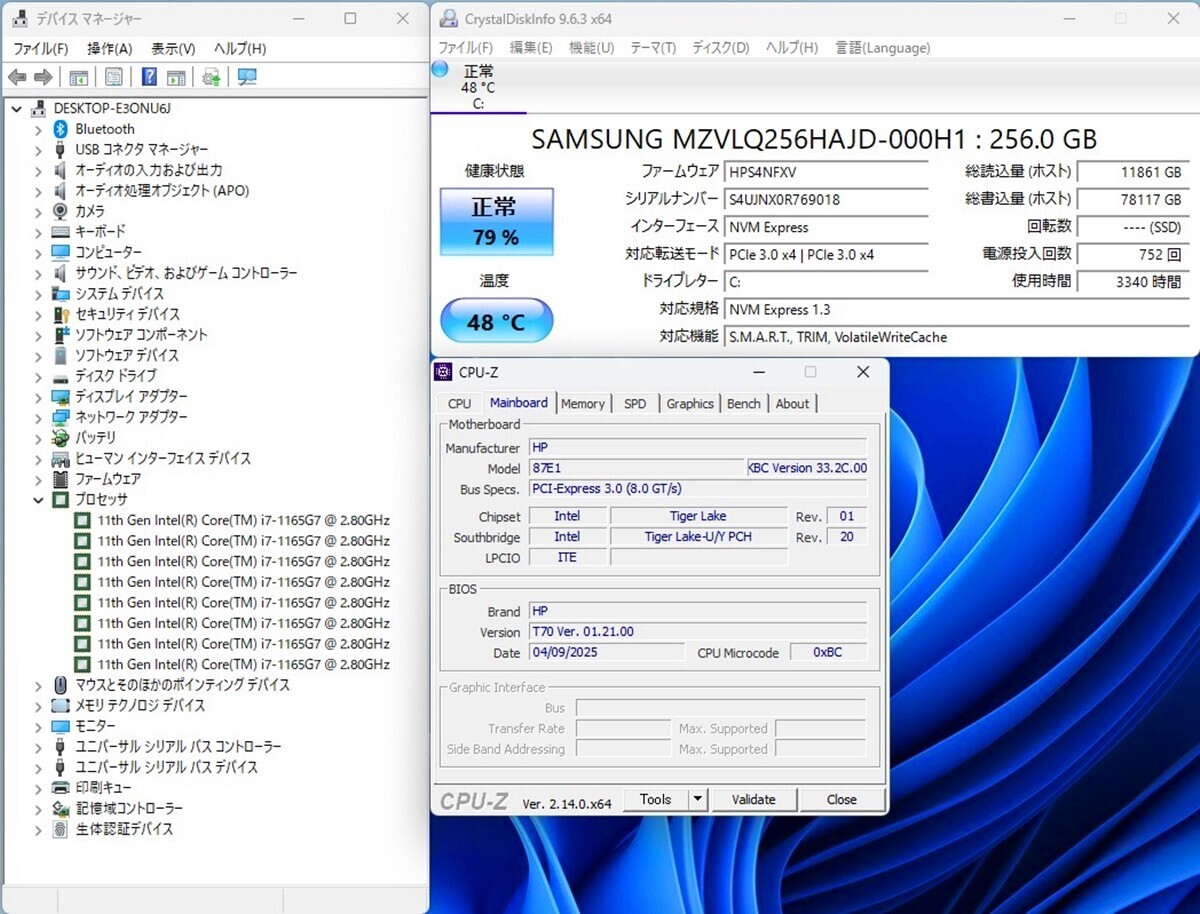This screenshot has height=914, width=1200.
Task: Click the HPS4NFXV firmware field
Action: click(827, 172)
